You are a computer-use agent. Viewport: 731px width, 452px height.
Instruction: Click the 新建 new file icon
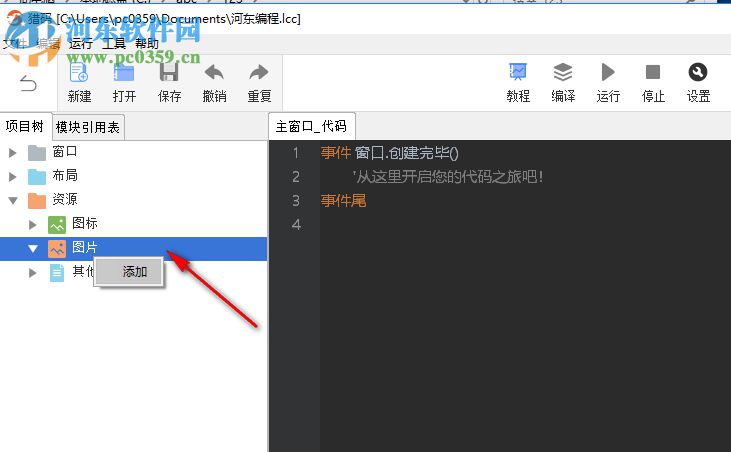(x=79, y=72)
